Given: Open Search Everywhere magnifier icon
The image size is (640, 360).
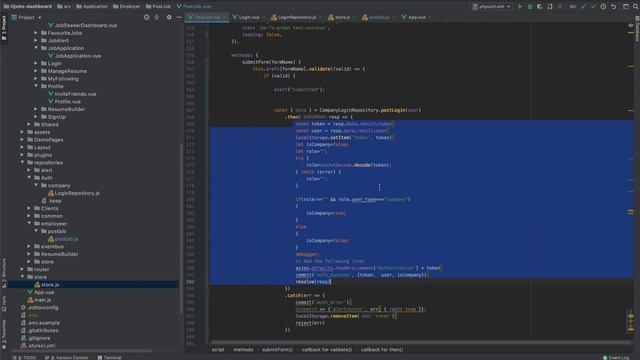Looking at the screenshot, I should 636,7.
